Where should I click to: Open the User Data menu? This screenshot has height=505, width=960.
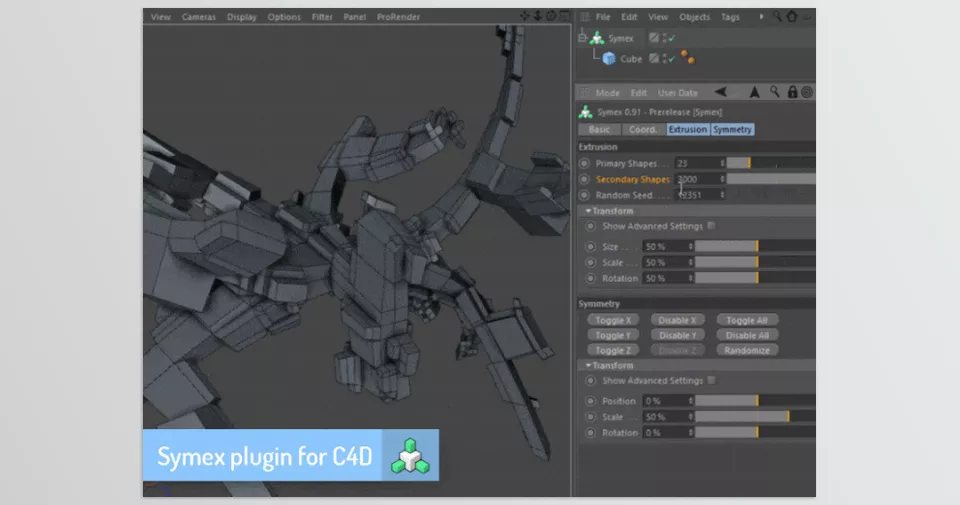pyautogui.click(x=678, y=93)
